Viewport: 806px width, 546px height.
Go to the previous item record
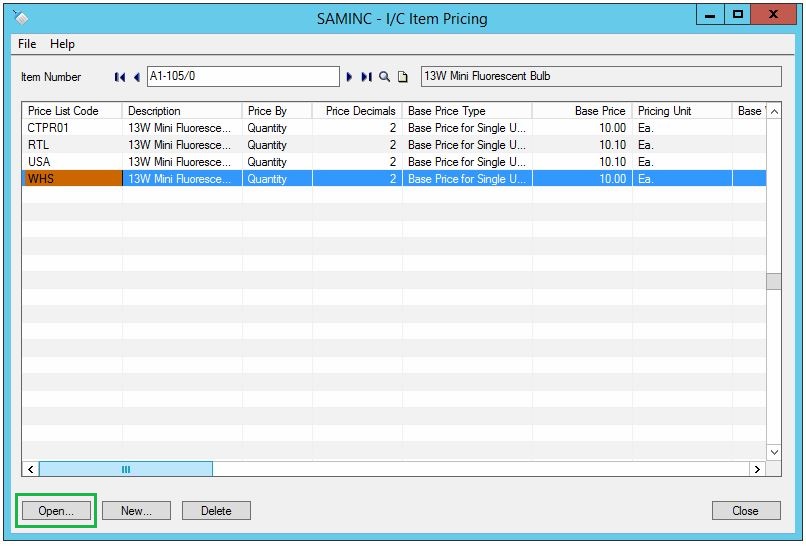[x=136, y=77]
